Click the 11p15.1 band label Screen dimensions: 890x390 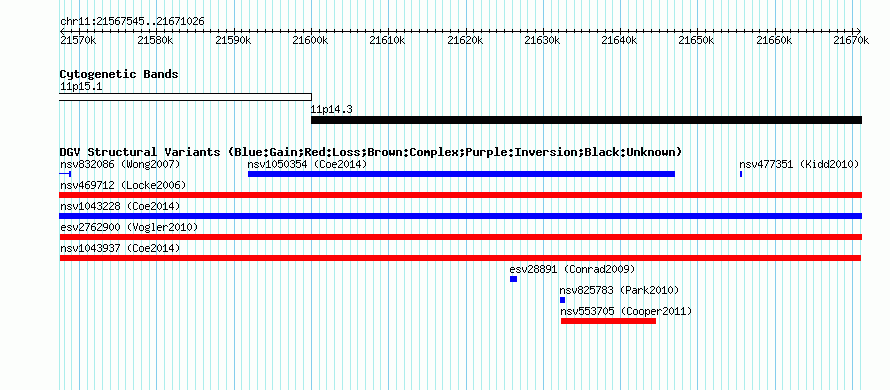[x=81, y=87]
